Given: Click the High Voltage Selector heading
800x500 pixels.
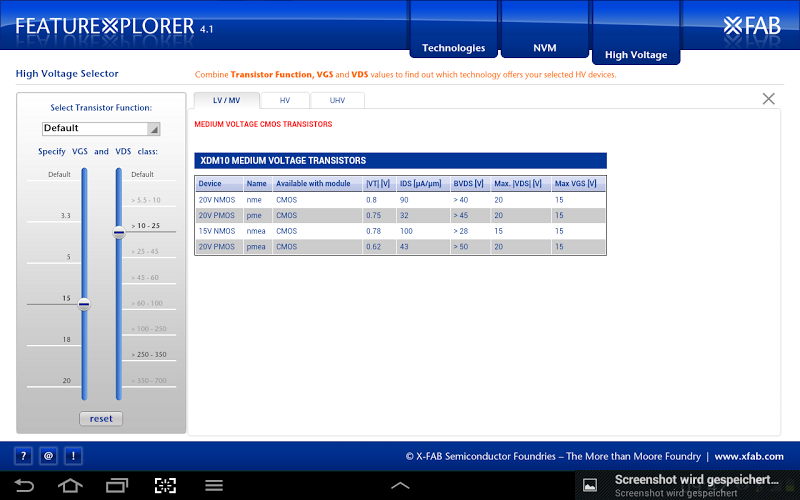Looking at the screenshot, I should 67,73.
